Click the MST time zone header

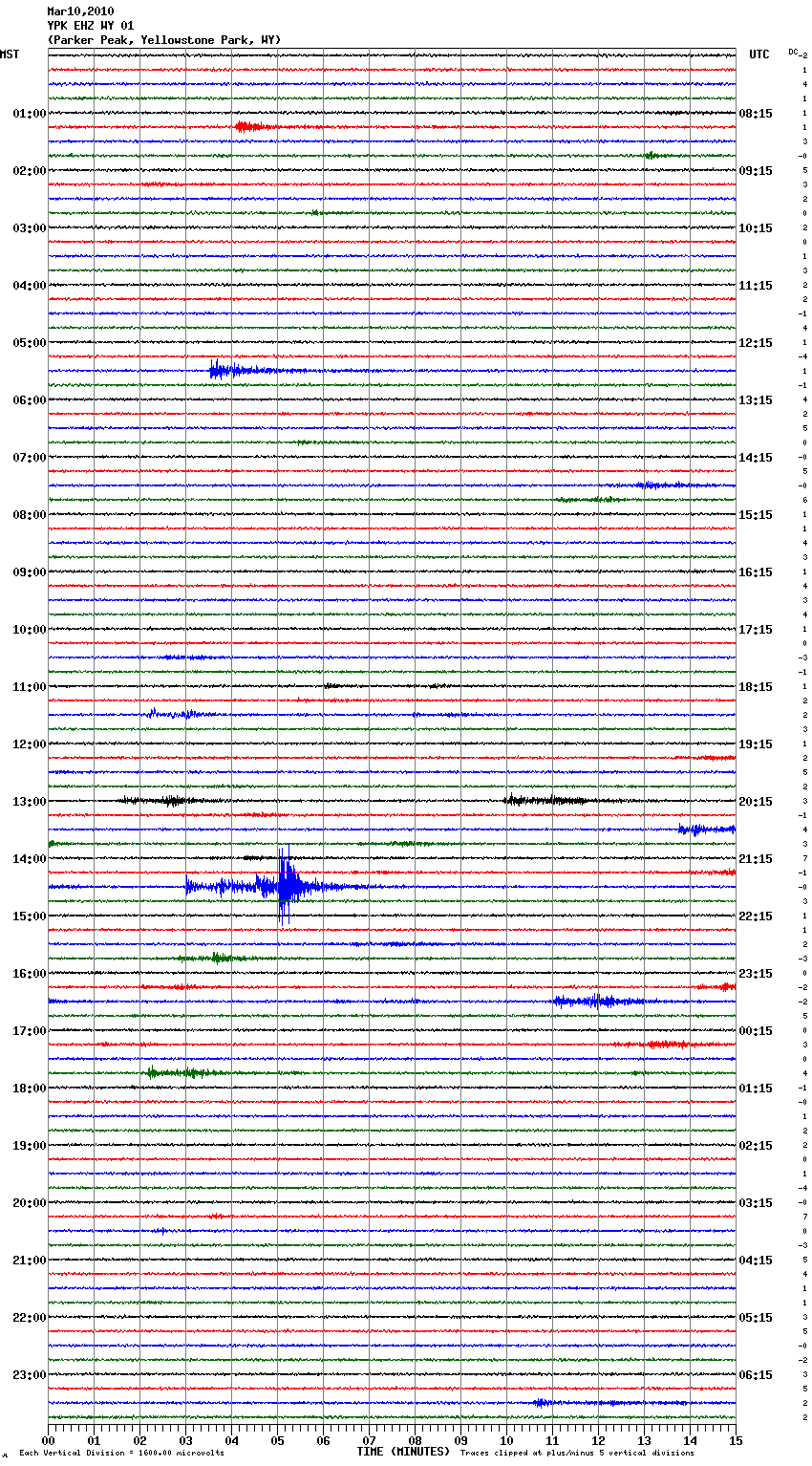(10, 54)
